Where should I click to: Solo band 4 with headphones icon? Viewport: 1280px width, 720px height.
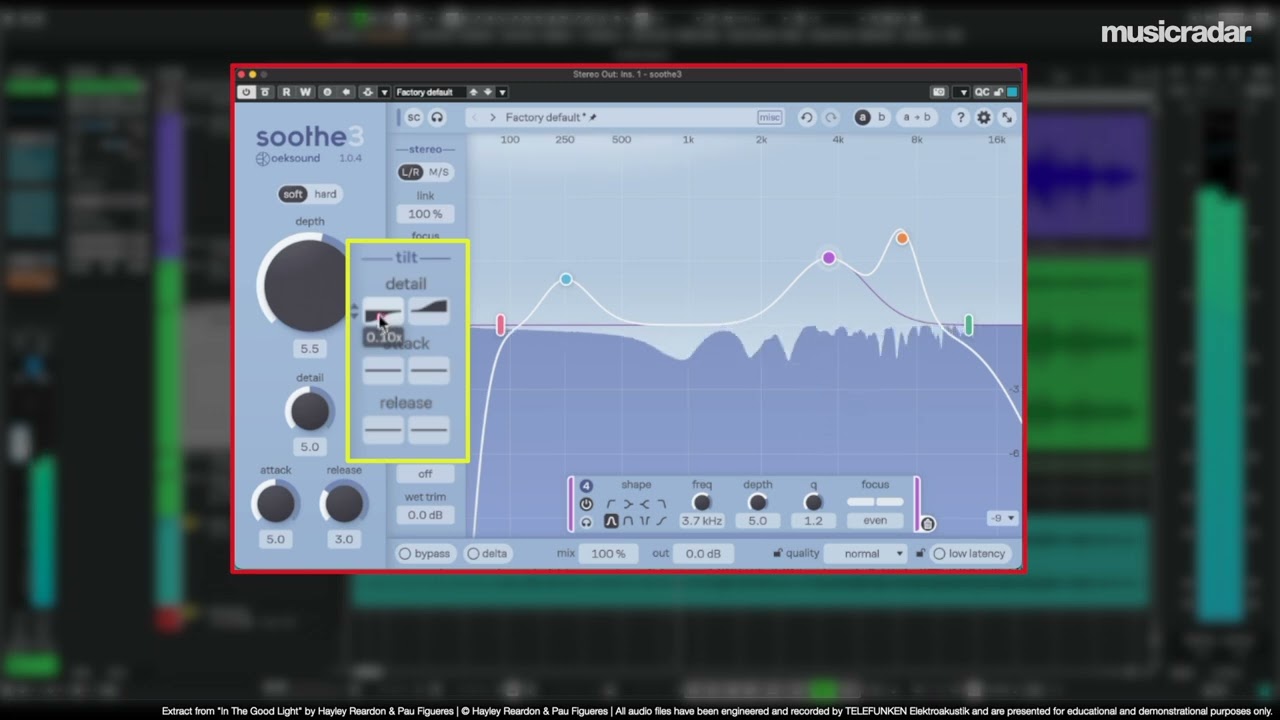(586, 522)
